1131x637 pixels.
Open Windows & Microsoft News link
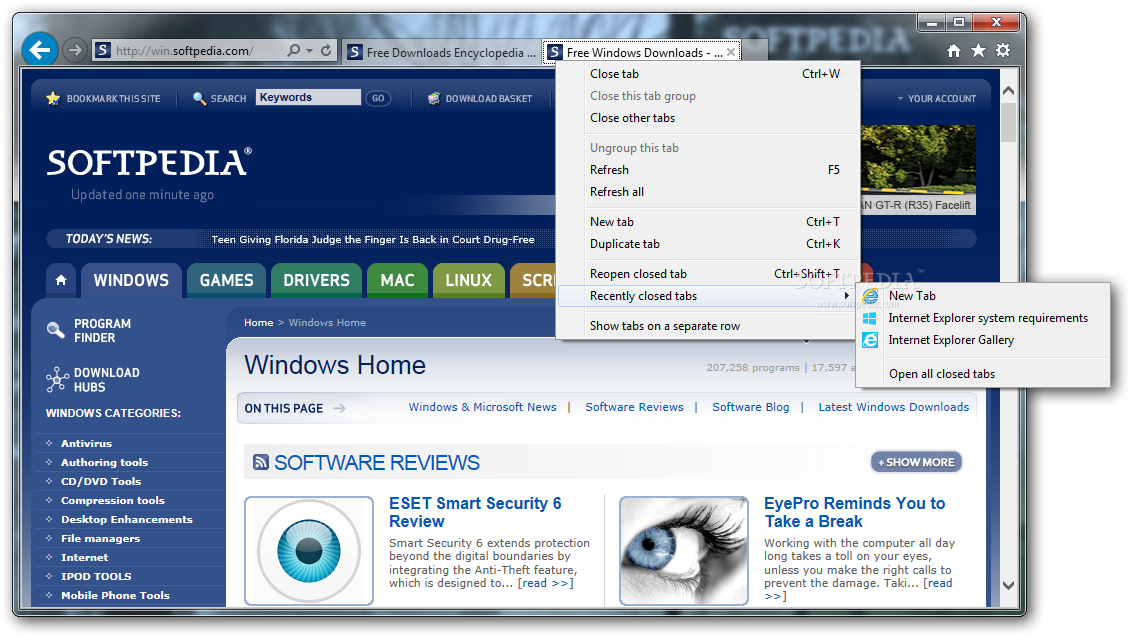coord(483,407)
